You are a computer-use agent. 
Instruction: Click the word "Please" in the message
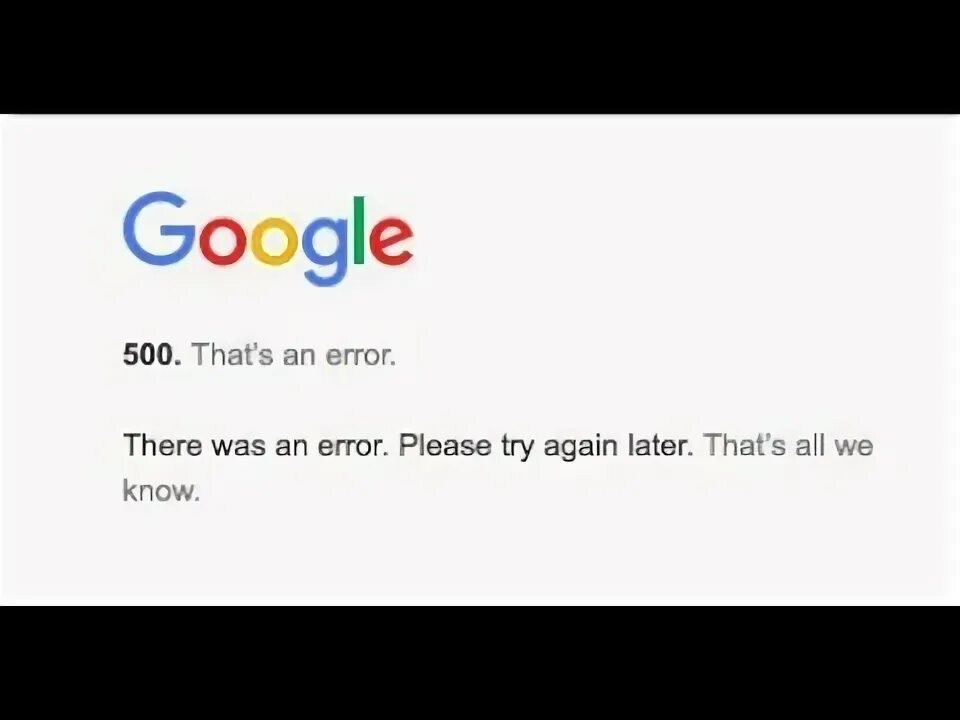click(x=445, y=444)
